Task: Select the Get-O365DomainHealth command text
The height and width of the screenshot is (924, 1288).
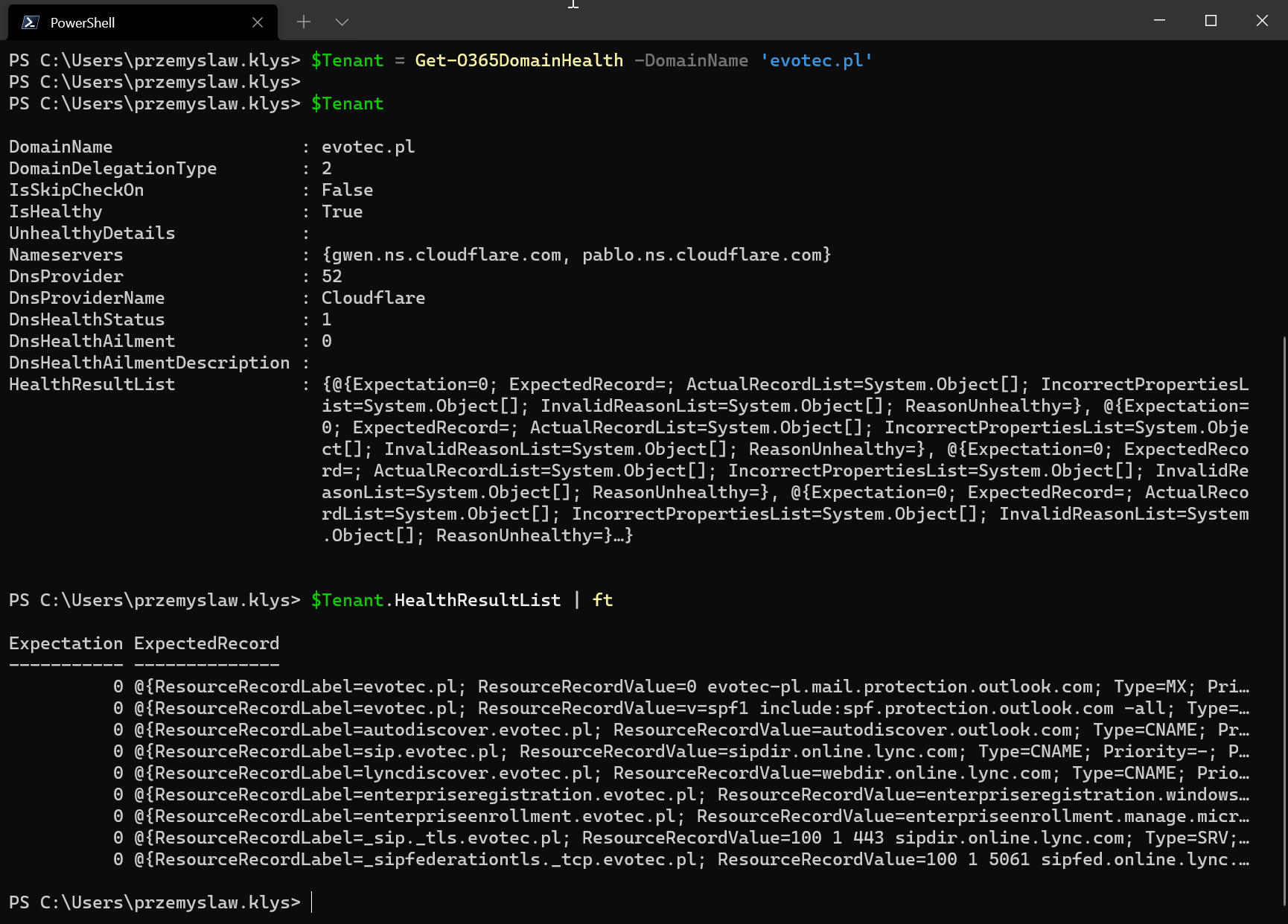Action: pyautogui.click(x=519, y=60)
